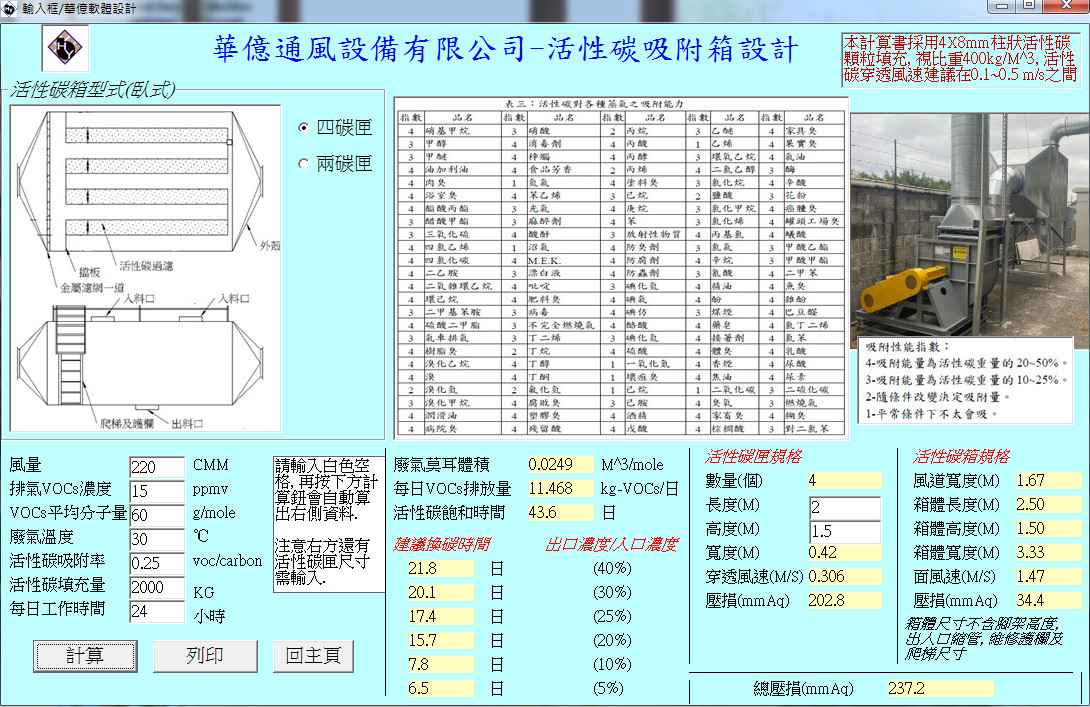Click the 箱體長度(M) value 2.50
The image size is (1090, 707).
[x=1048, y=504]
